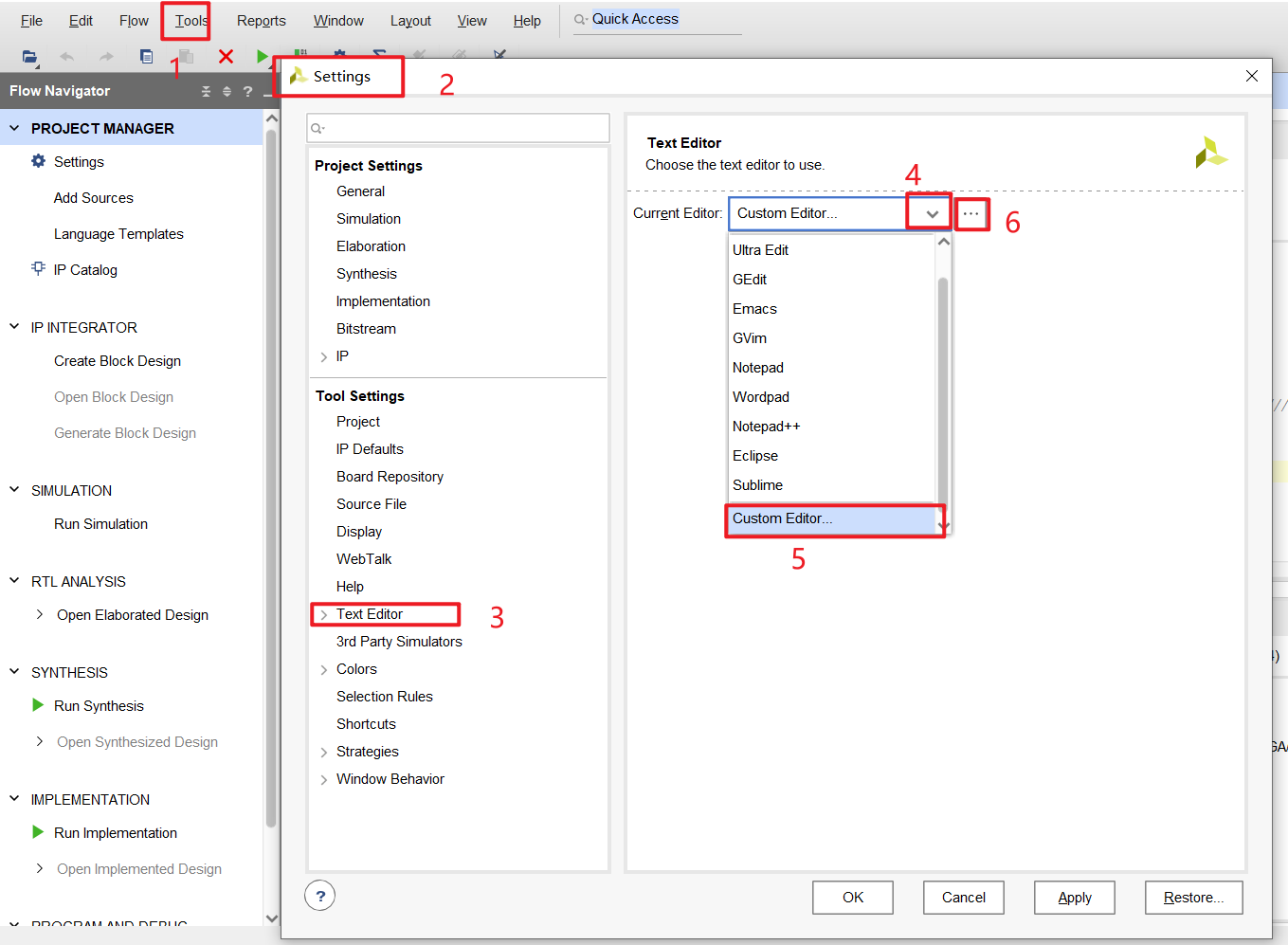1288x945 pixels.
Task: Click the ellipsis browse button next to Current Editor
Action: click(971, 214)
